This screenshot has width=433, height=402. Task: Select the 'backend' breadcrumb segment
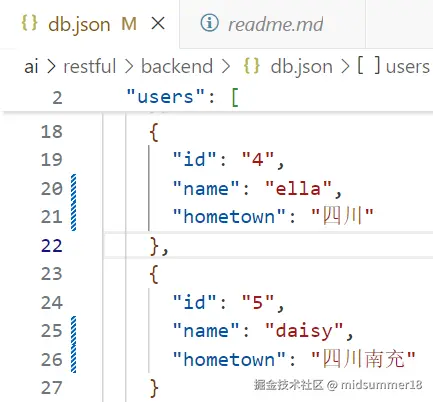pos(177,66)
